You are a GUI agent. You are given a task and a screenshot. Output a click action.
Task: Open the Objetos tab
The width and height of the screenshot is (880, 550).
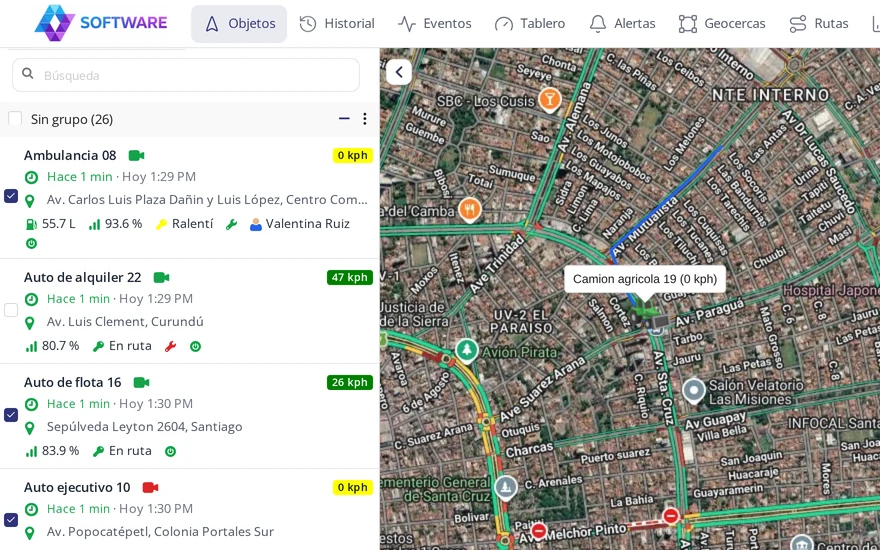coord(239,24)
